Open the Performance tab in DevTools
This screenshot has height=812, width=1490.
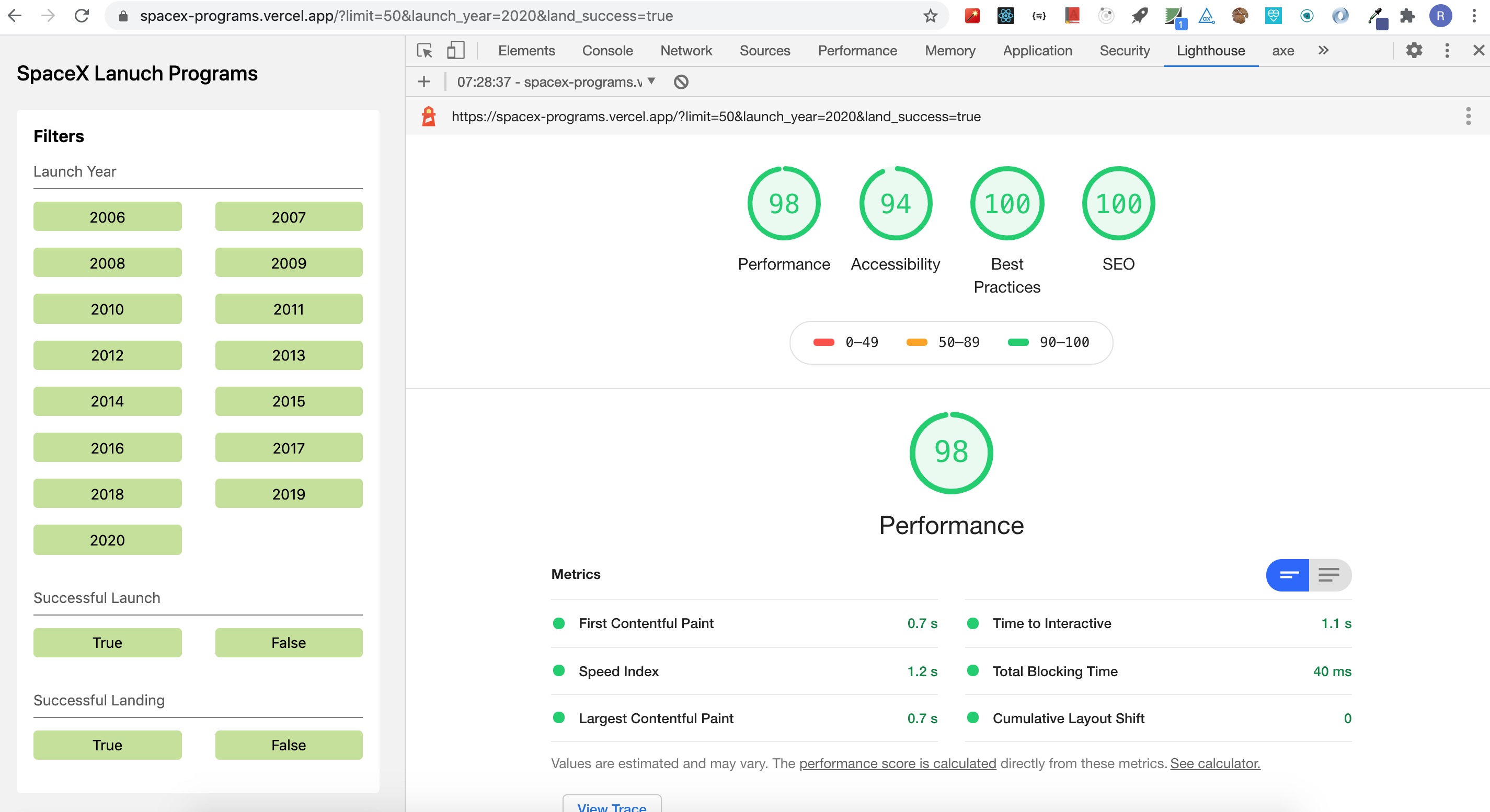[x=857, y=51]
